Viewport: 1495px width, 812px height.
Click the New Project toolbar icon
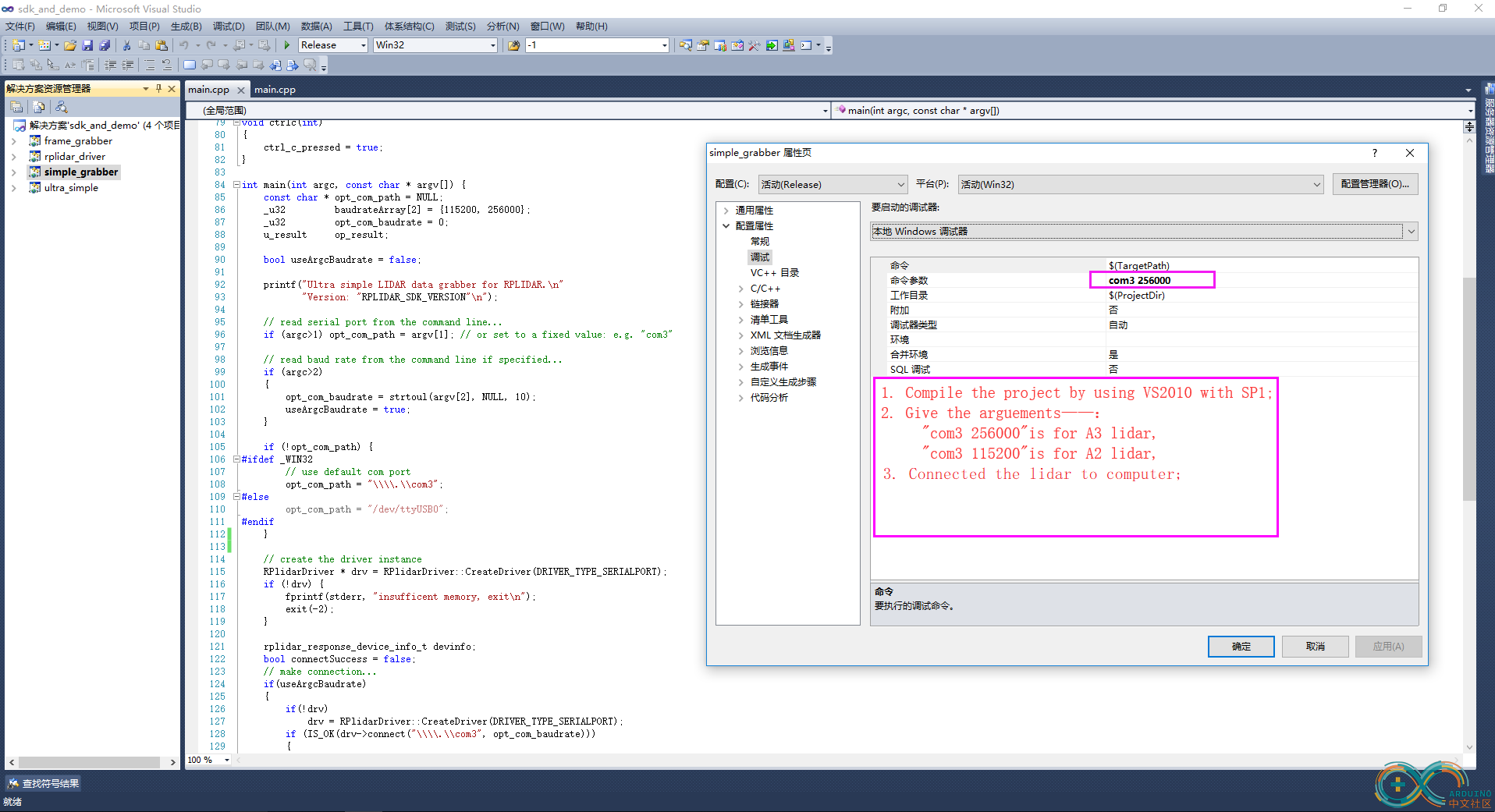click(19, 45)
